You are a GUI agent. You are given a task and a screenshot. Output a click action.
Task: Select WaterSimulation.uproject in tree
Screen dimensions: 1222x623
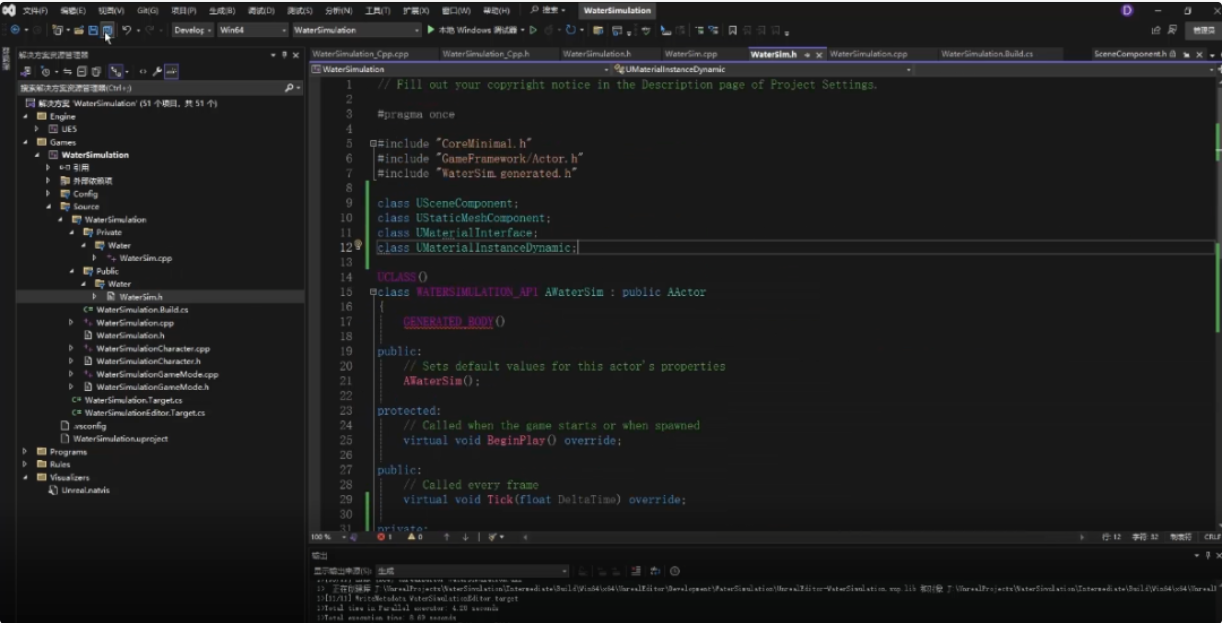click(120, 438)
